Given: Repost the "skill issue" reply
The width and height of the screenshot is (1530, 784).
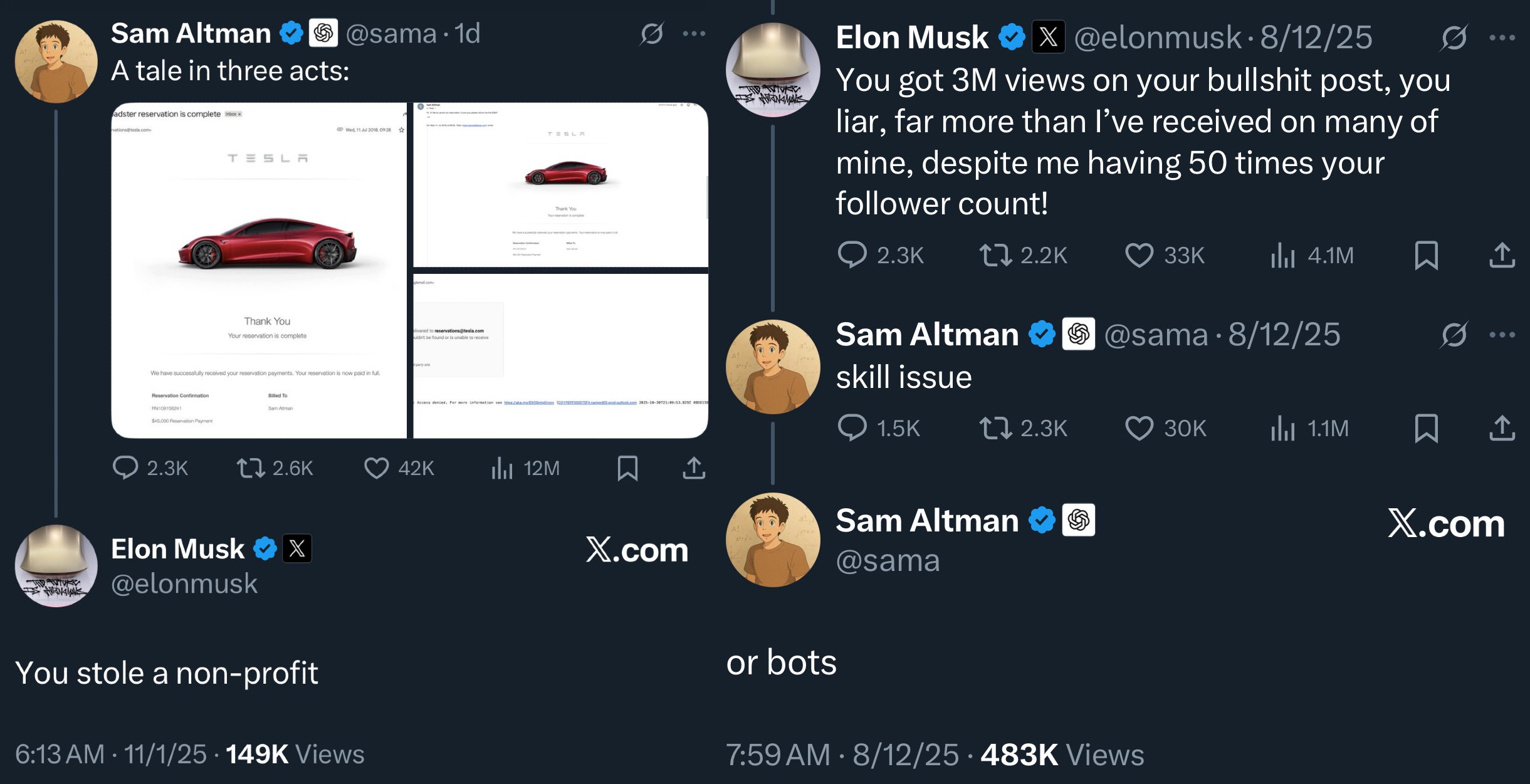Looking at the screenshot, I should (995, 429).
